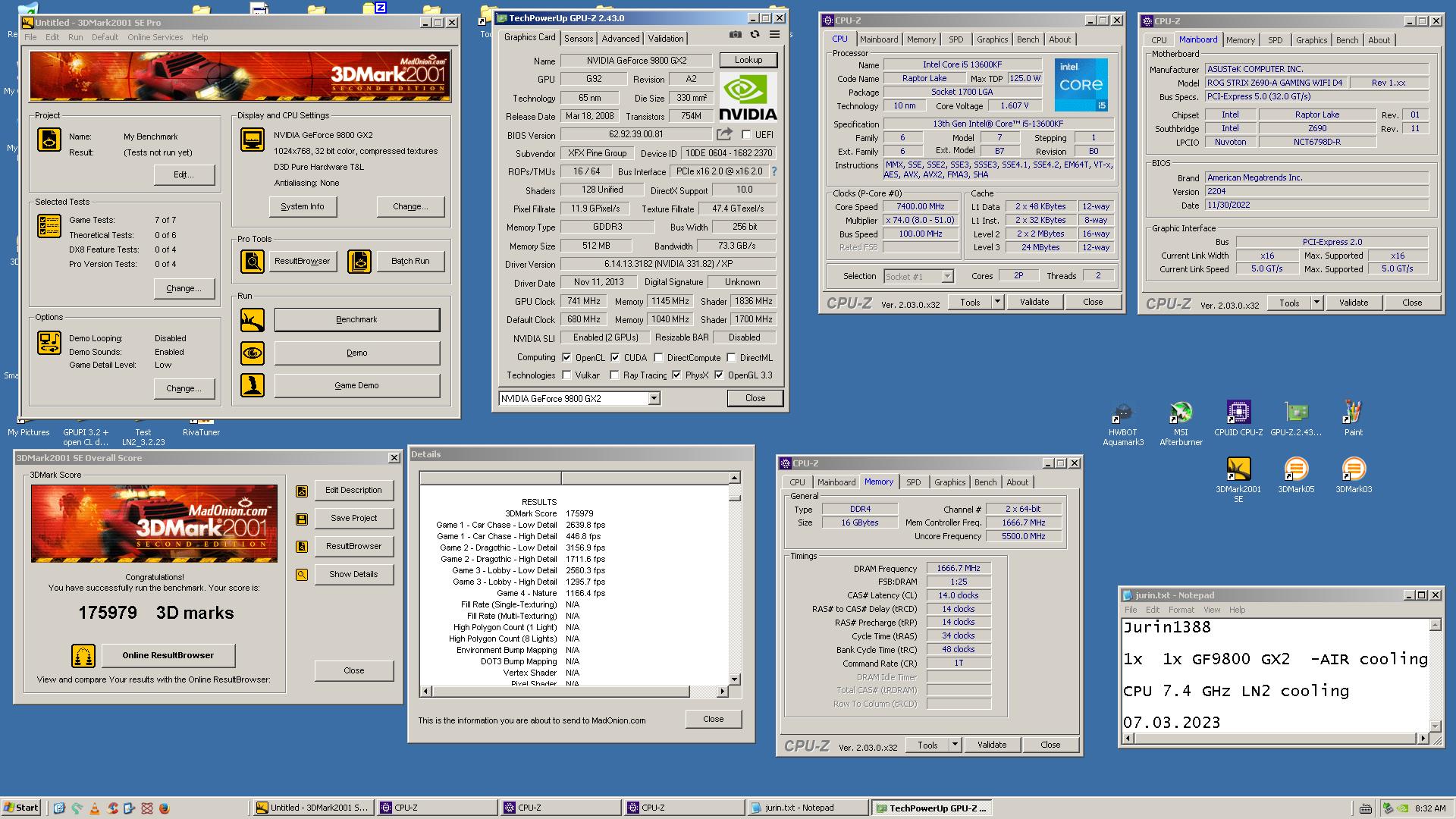Click the Intel Core i5 logo in CPU-Z
Image resolution: width=1456 pixels, height=819 pixels.
(x=1081, y=86)
